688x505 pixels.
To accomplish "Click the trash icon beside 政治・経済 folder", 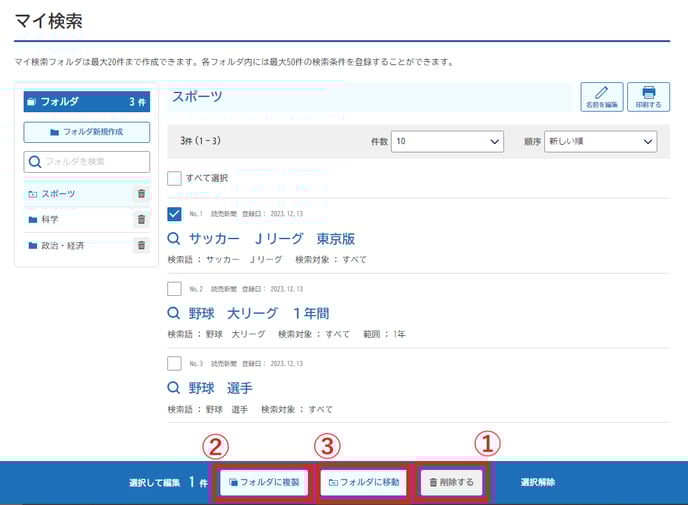I will tap(141, 245).
